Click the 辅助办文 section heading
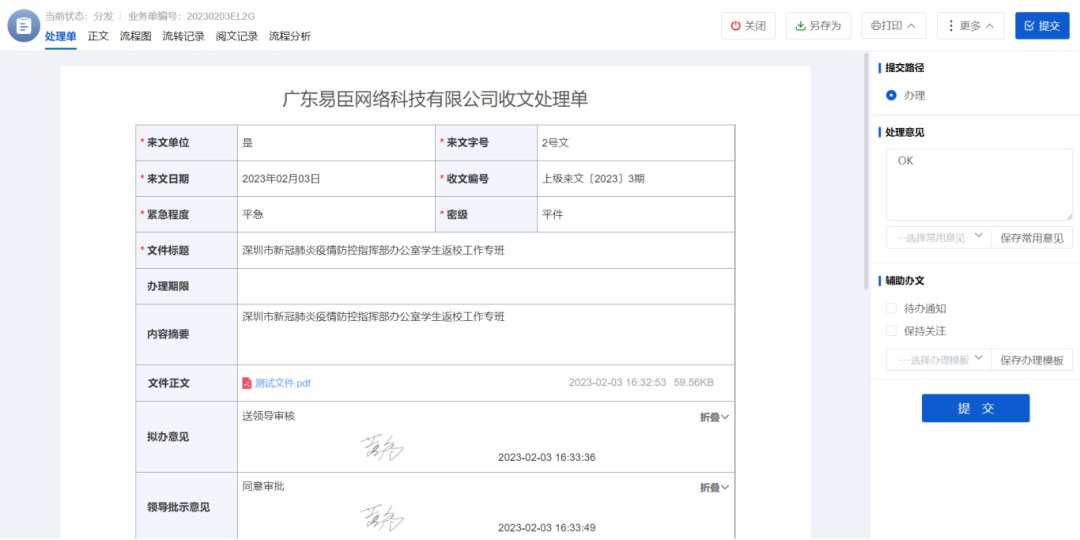This screenshot has width=1080, height=540. 904,281
